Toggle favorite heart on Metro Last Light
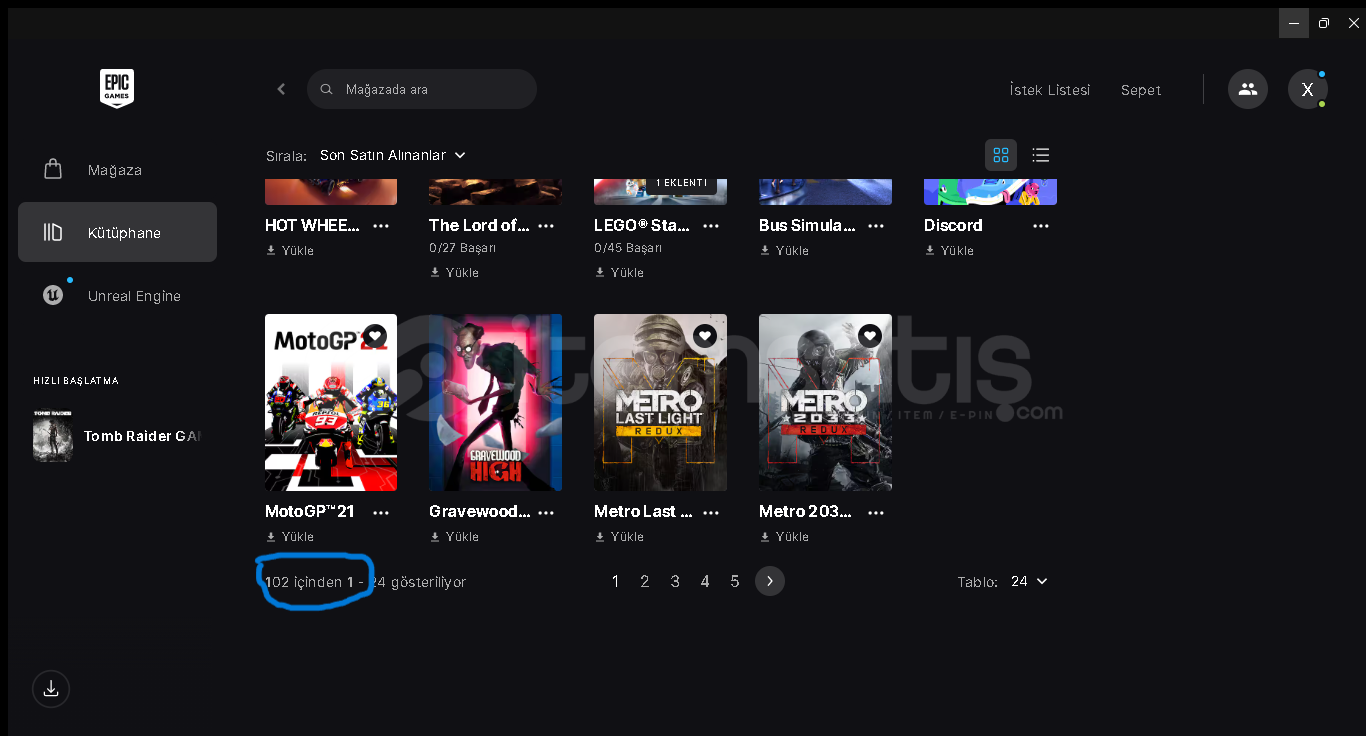Screen dimensions: 1366x736 (705, 336)
